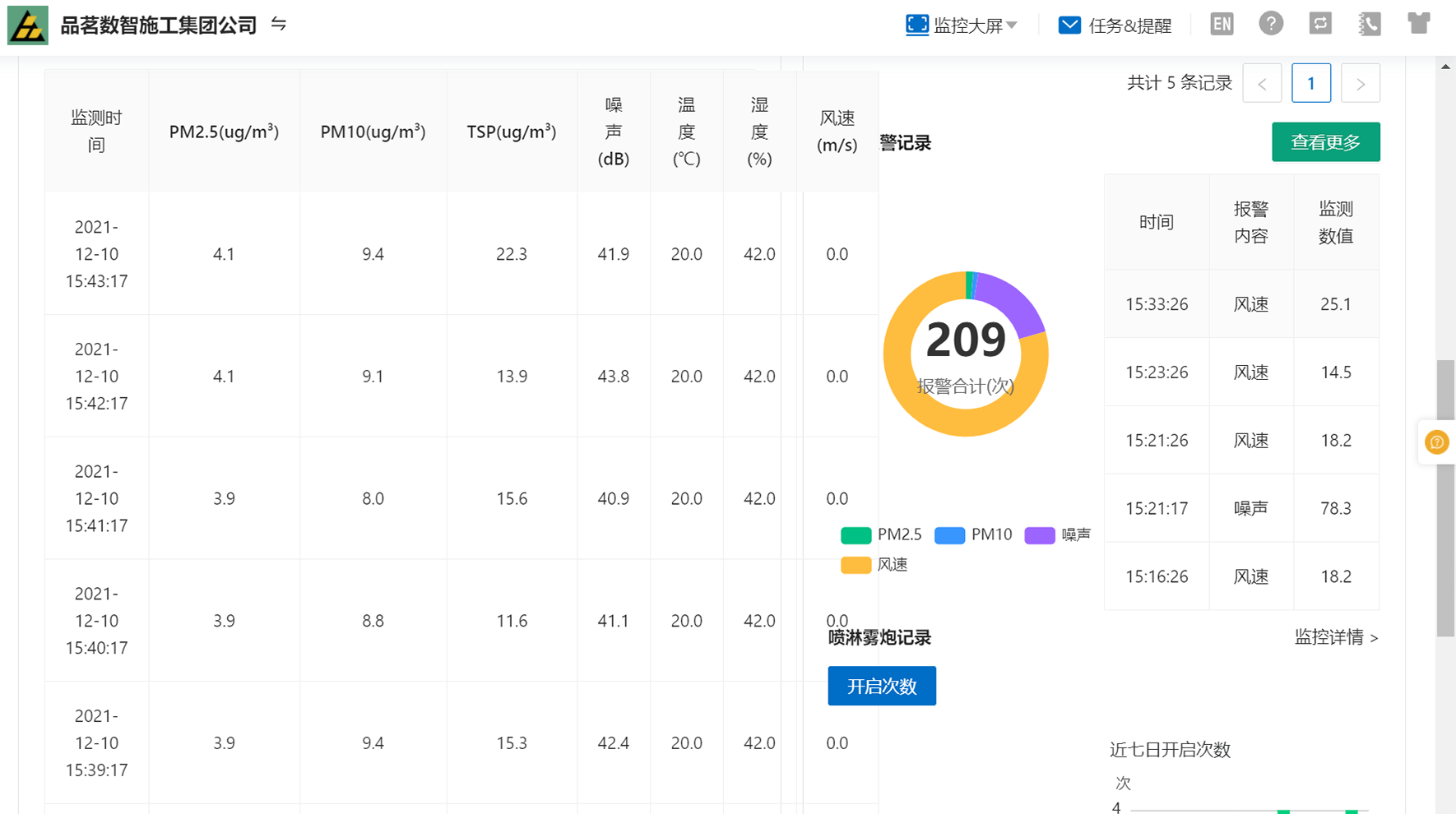Click the scrollbar up arrow

(x=1445, y=67)
